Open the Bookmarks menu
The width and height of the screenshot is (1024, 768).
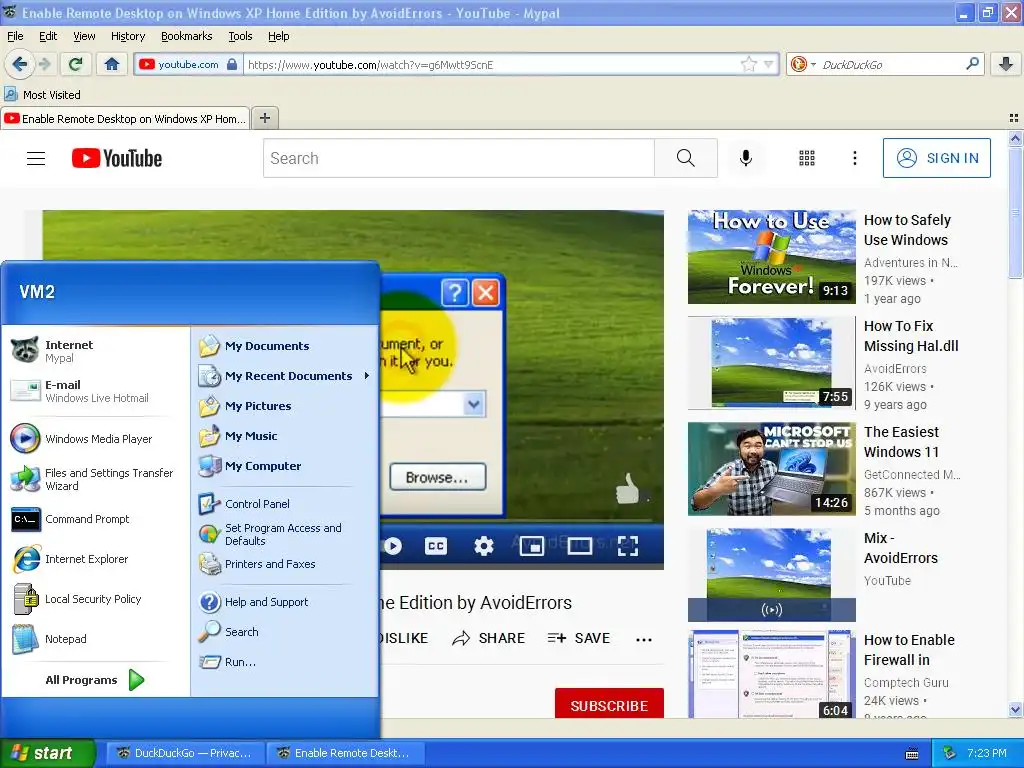[x=186, y=36]
